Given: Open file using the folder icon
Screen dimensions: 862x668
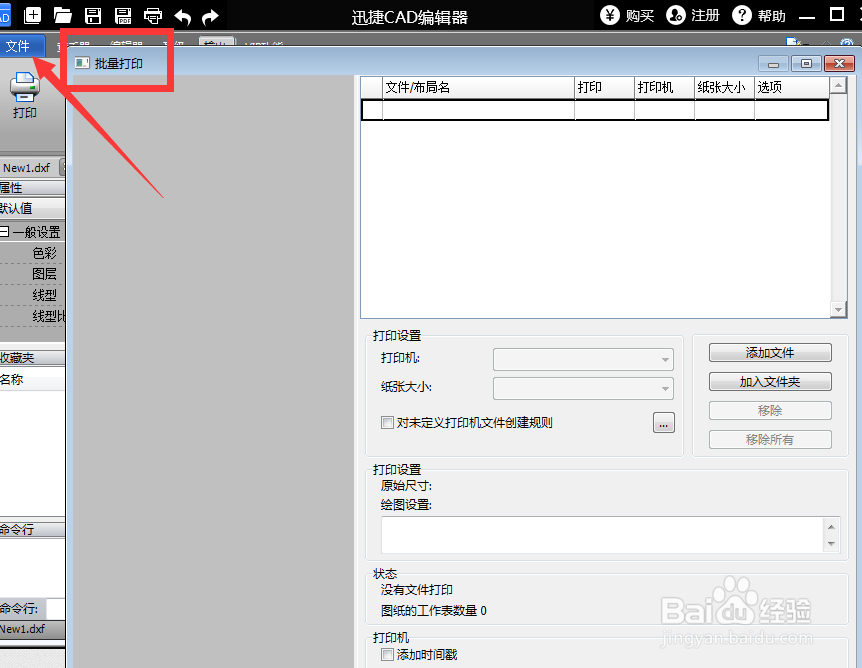Looking at the screenshot, I should click(63, 15).
